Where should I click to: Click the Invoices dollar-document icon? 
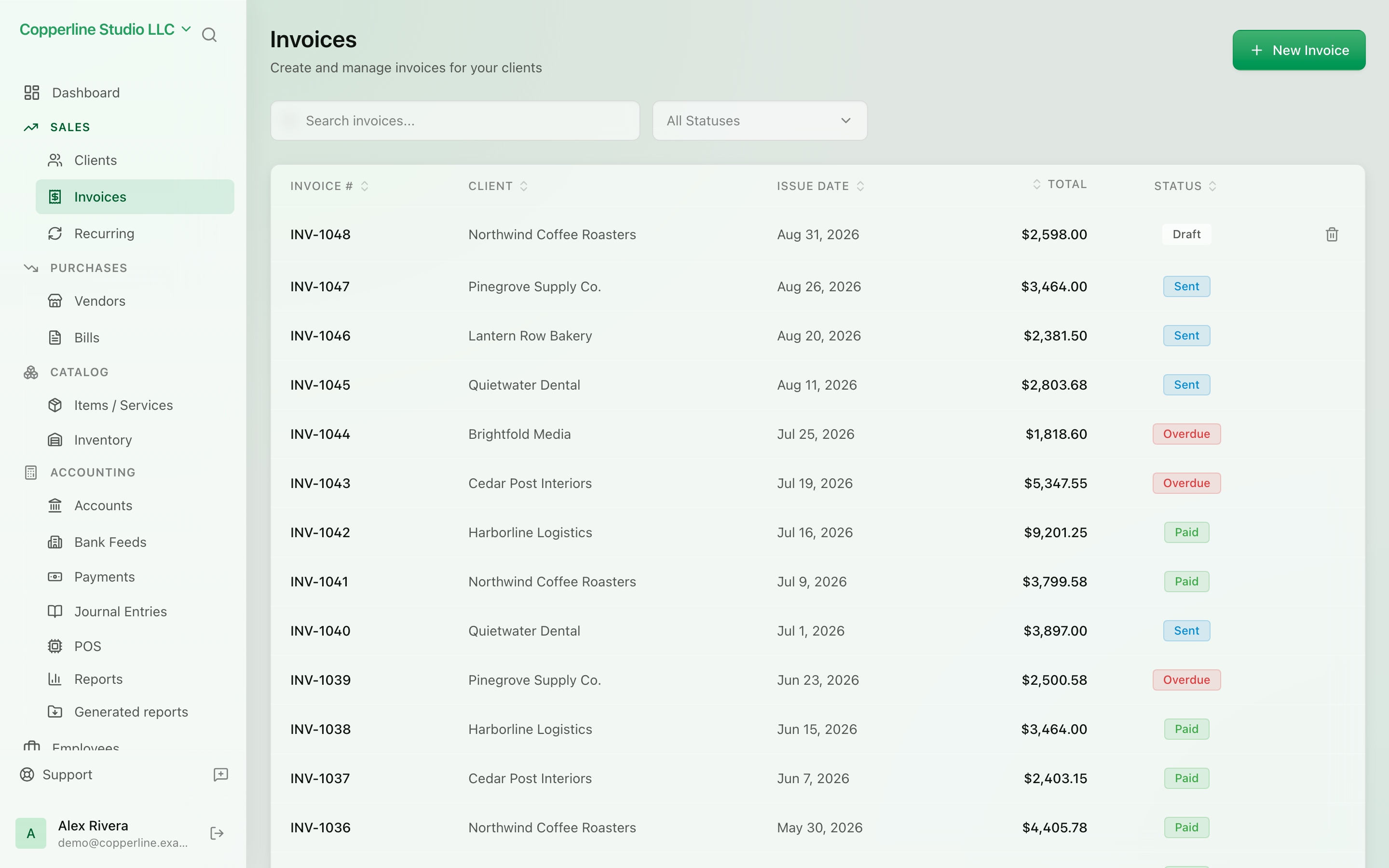point(55,197)
